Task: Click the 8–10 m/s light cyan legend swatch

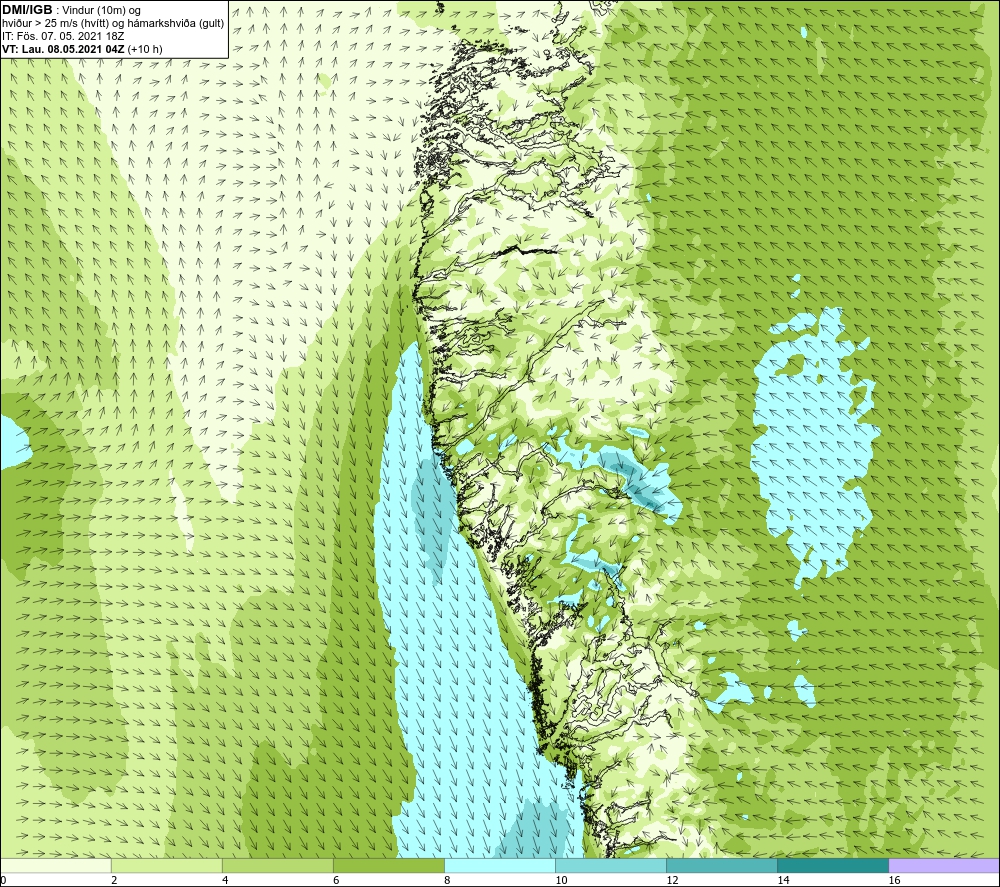Action: 499,865
